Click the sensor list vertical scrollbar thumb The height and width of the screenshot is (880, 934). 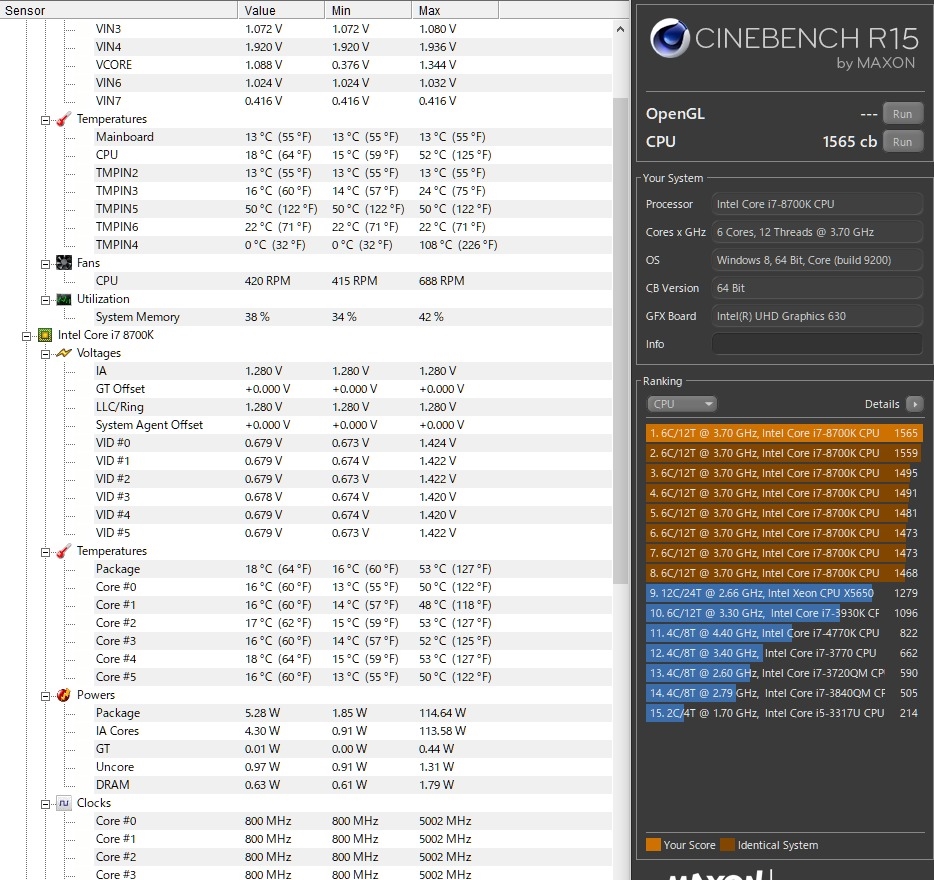tap(620, 340)
